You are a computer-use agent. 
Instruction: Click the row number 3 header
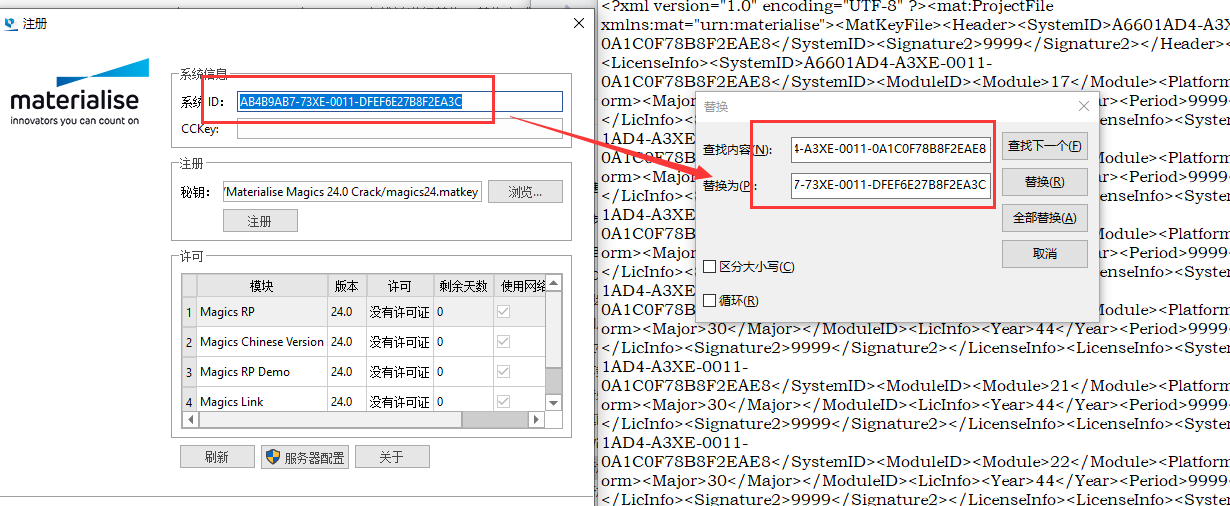pos(189,372)
